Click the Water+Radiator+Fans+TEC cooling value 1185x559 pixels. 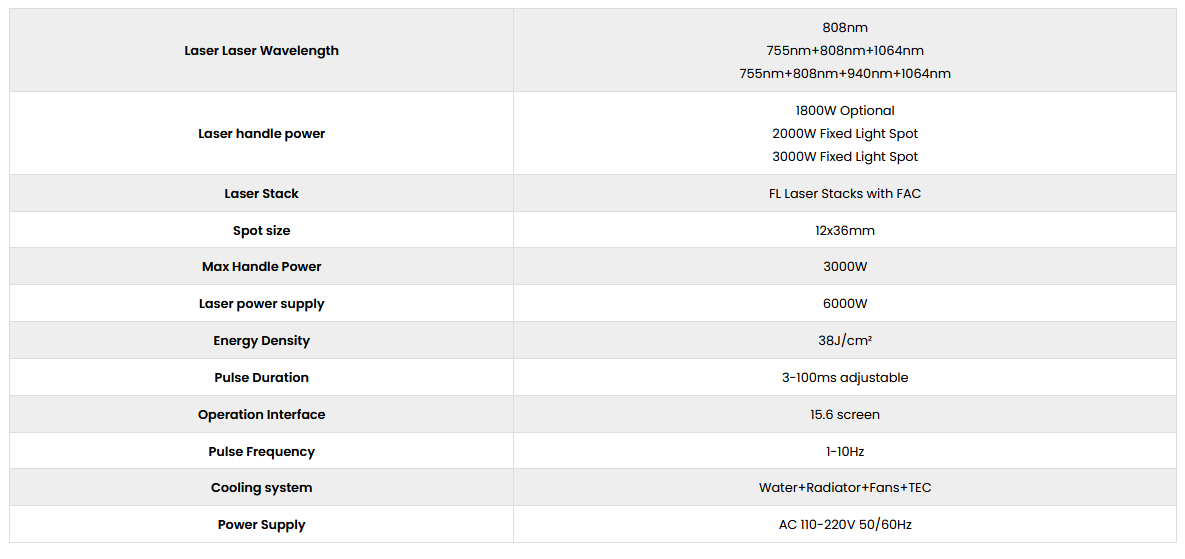845,488
